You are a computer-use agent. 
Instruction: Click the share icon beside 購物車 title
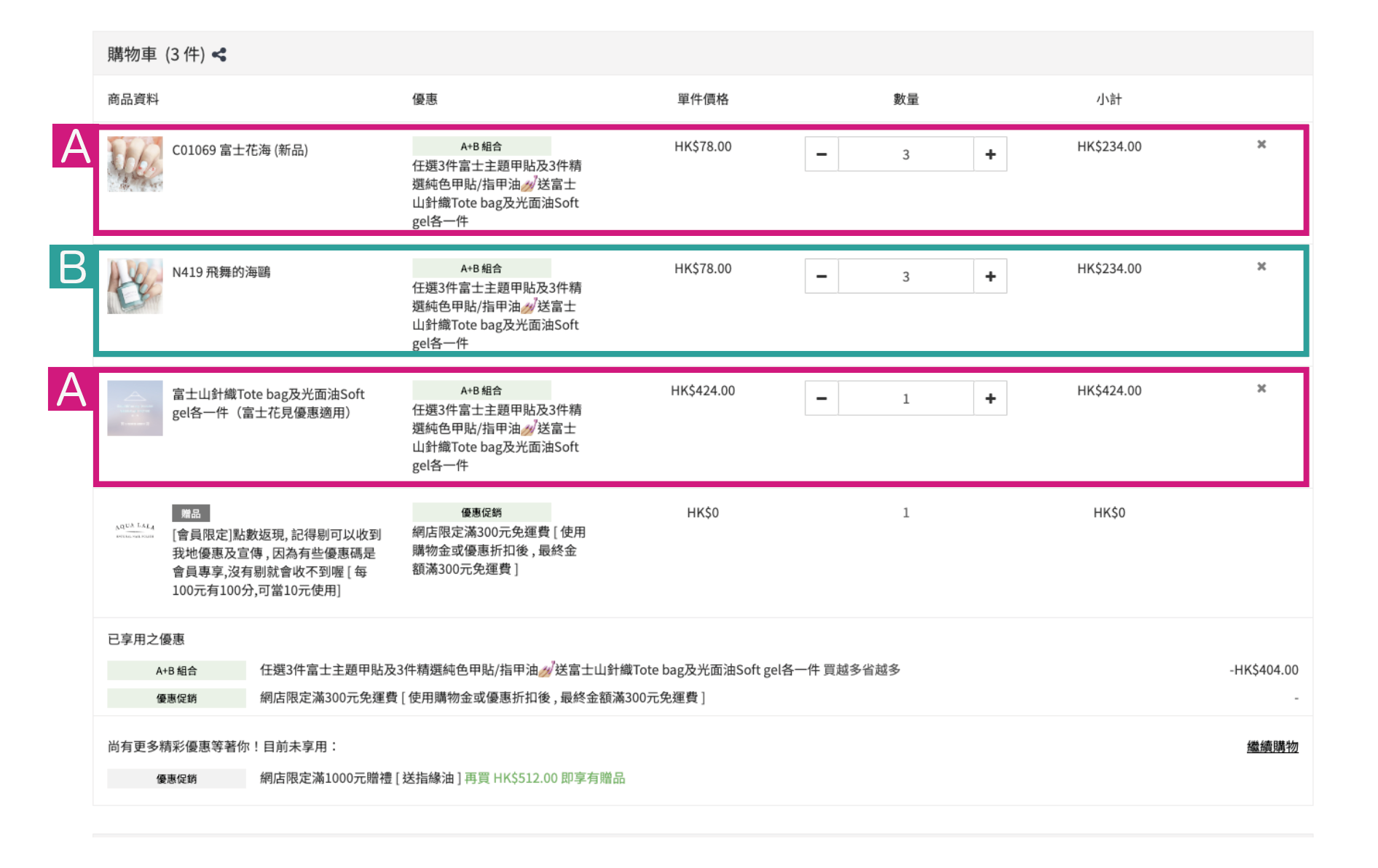click(x=219, y=55)
